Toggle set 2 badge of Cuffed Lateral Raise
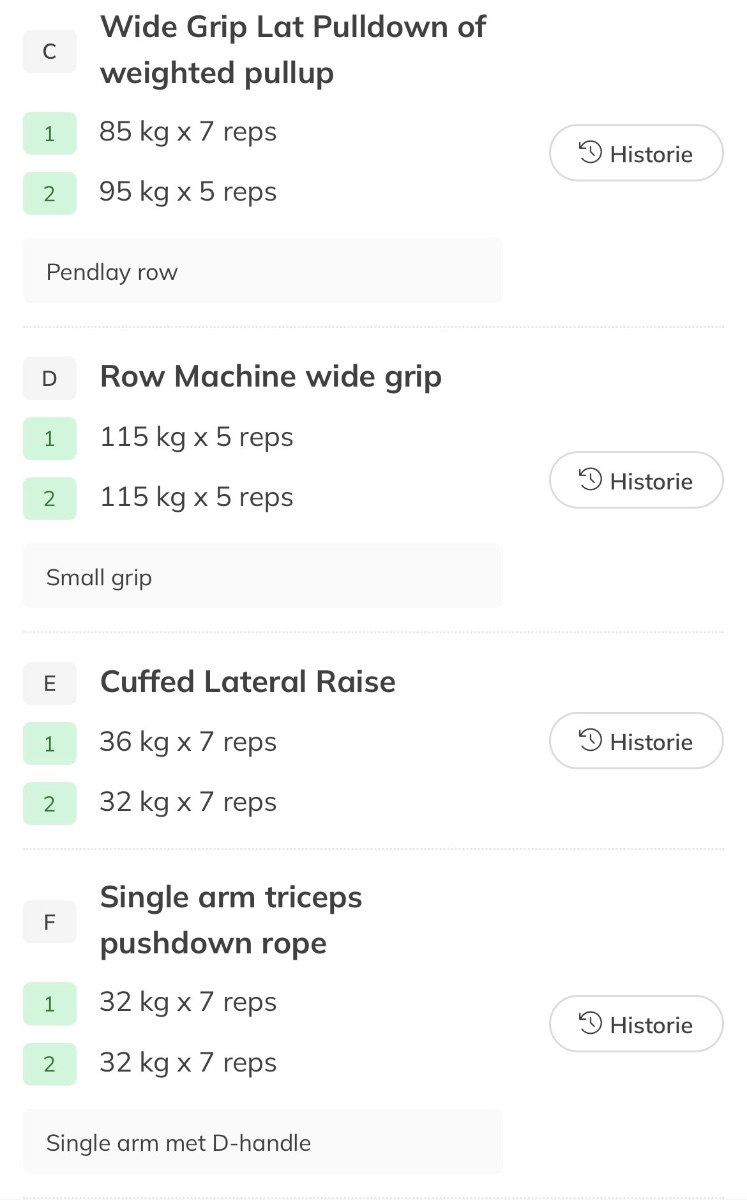Screen dimensions: 747x1200 coord(49,803)
